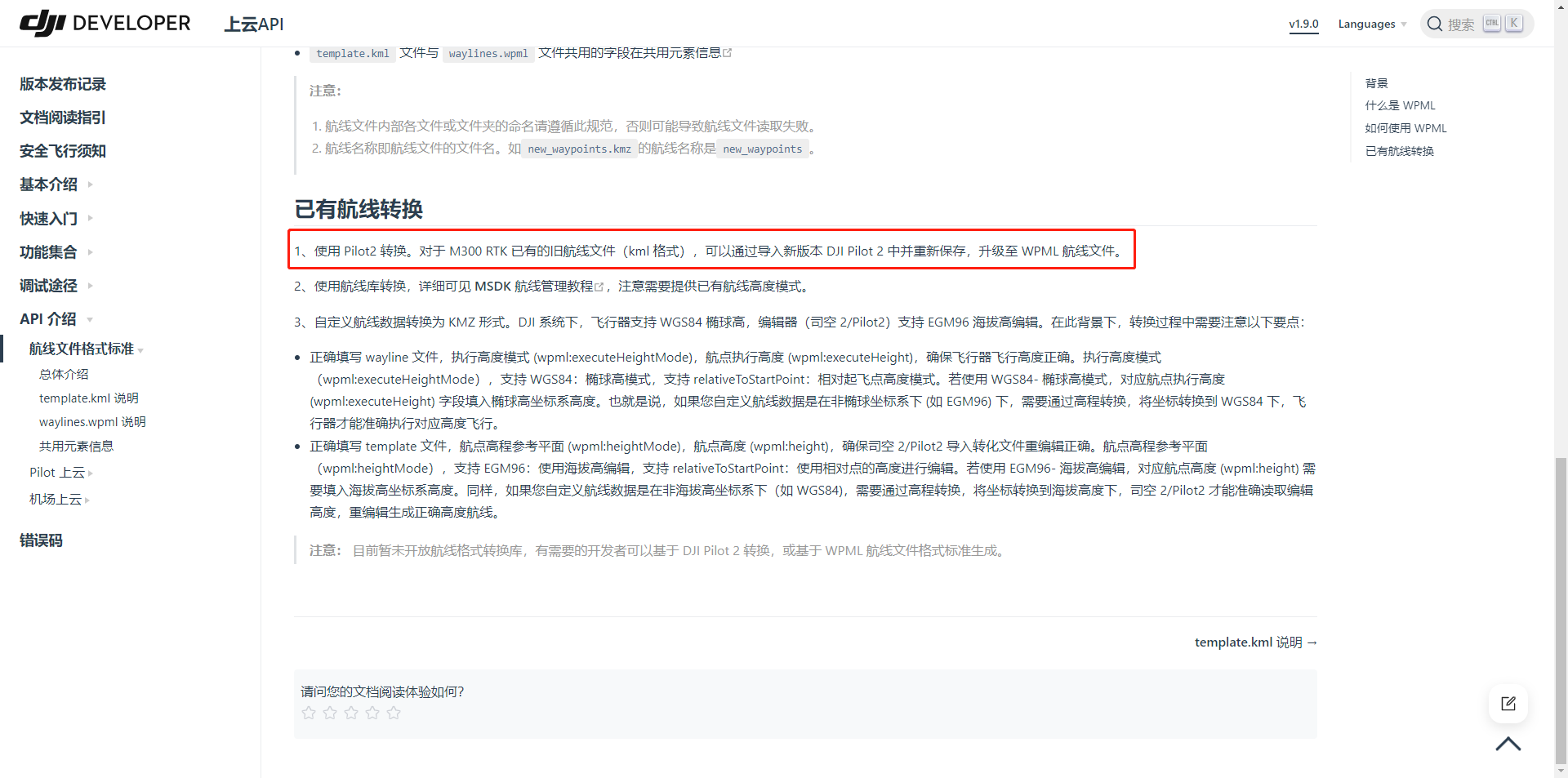Expand the 基本介绍 sidebar section
This screenshot has width=1568, height=778.
click(56, 184)
